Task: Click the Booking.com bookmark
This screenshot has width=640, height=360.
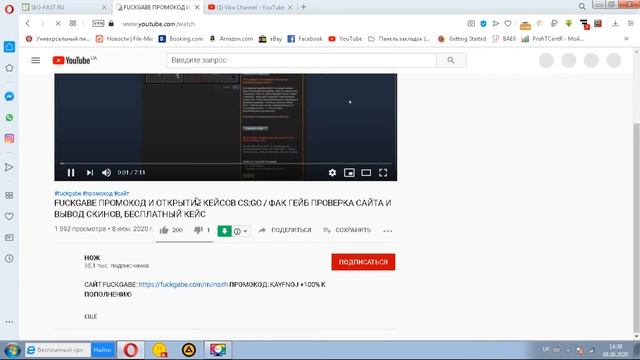Action: (181, 39)
